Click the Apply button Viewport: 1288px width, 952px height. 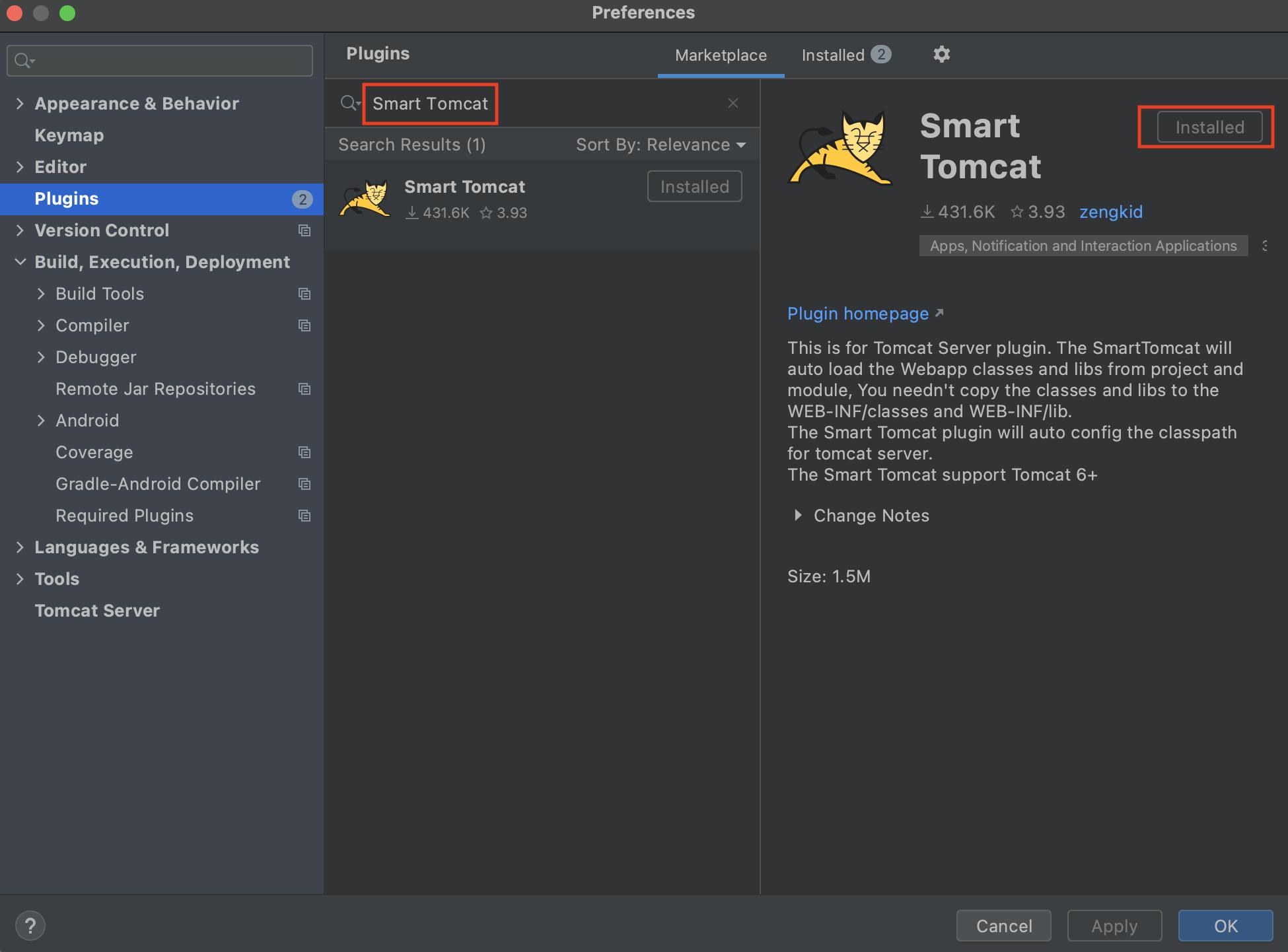(1114, 926)
